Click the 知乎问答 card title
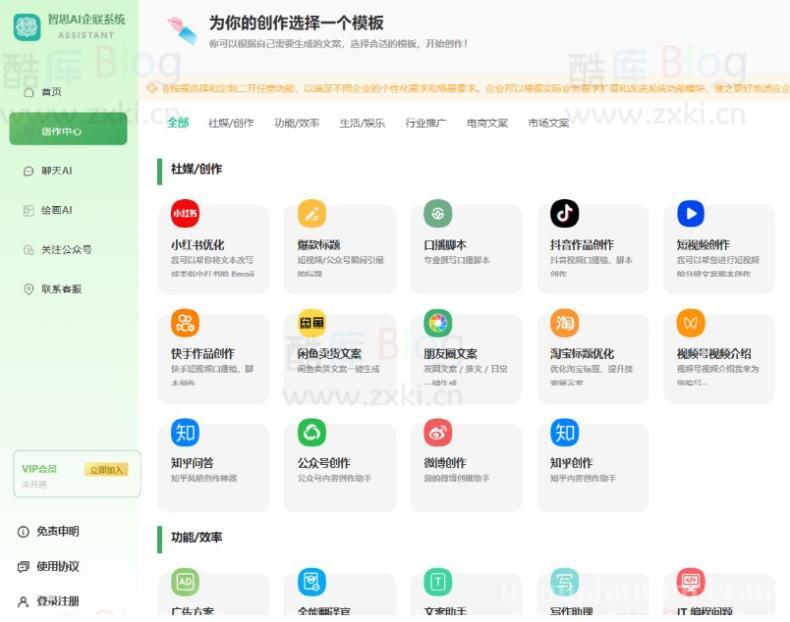Viewport: 790px width, 622px height. (x=192, y=463)
